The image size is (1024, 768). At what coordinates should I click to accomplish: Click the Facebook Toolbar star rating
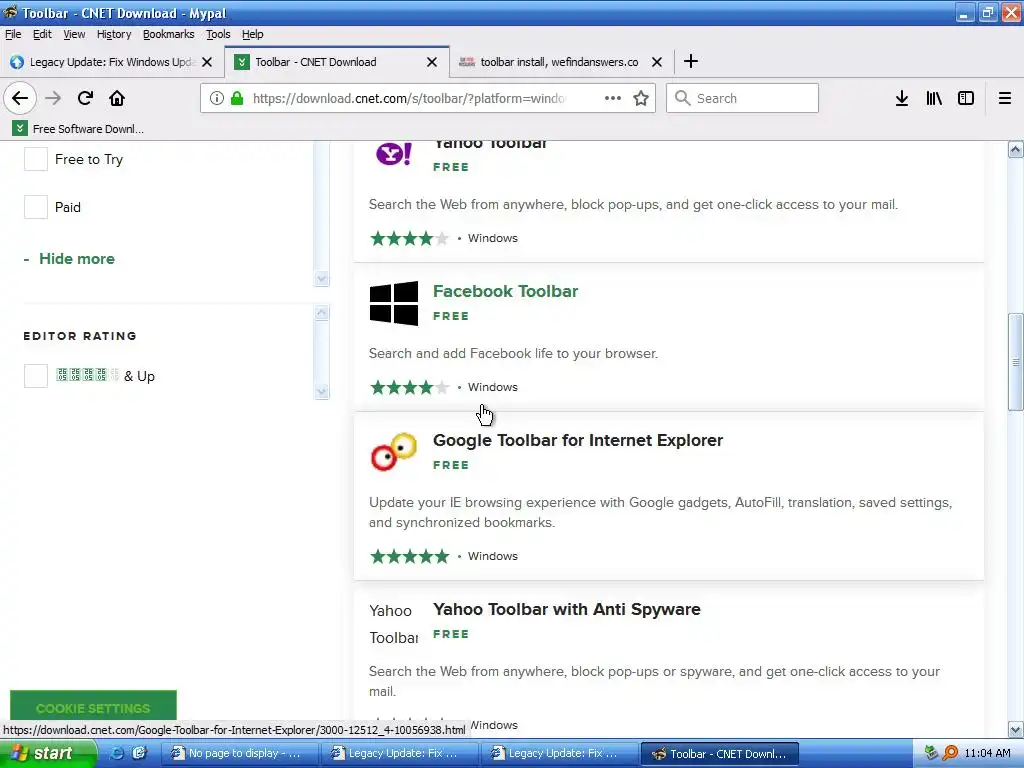click(409, 387)
